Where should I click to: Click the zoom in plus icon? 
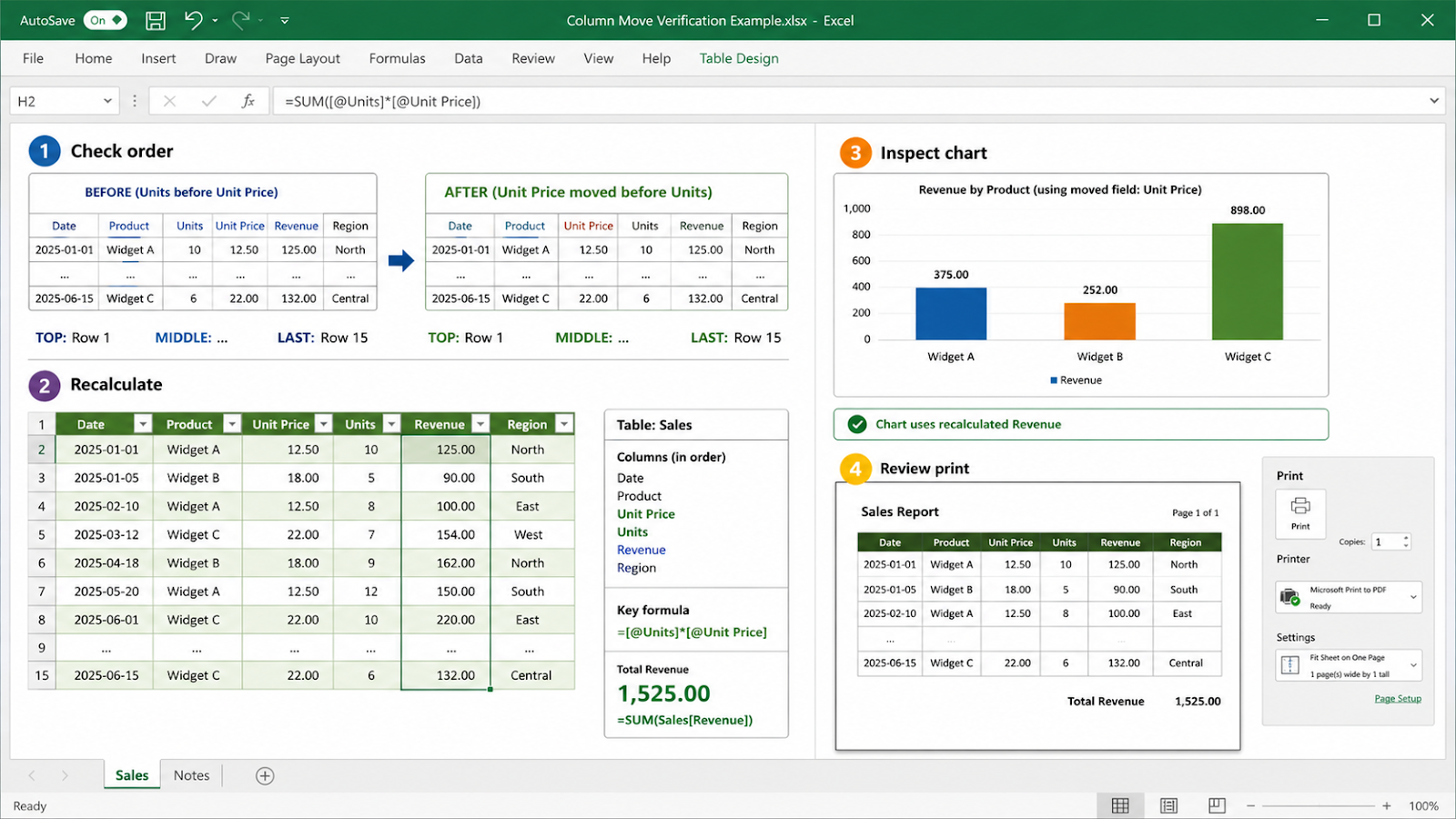point(1387,806)
